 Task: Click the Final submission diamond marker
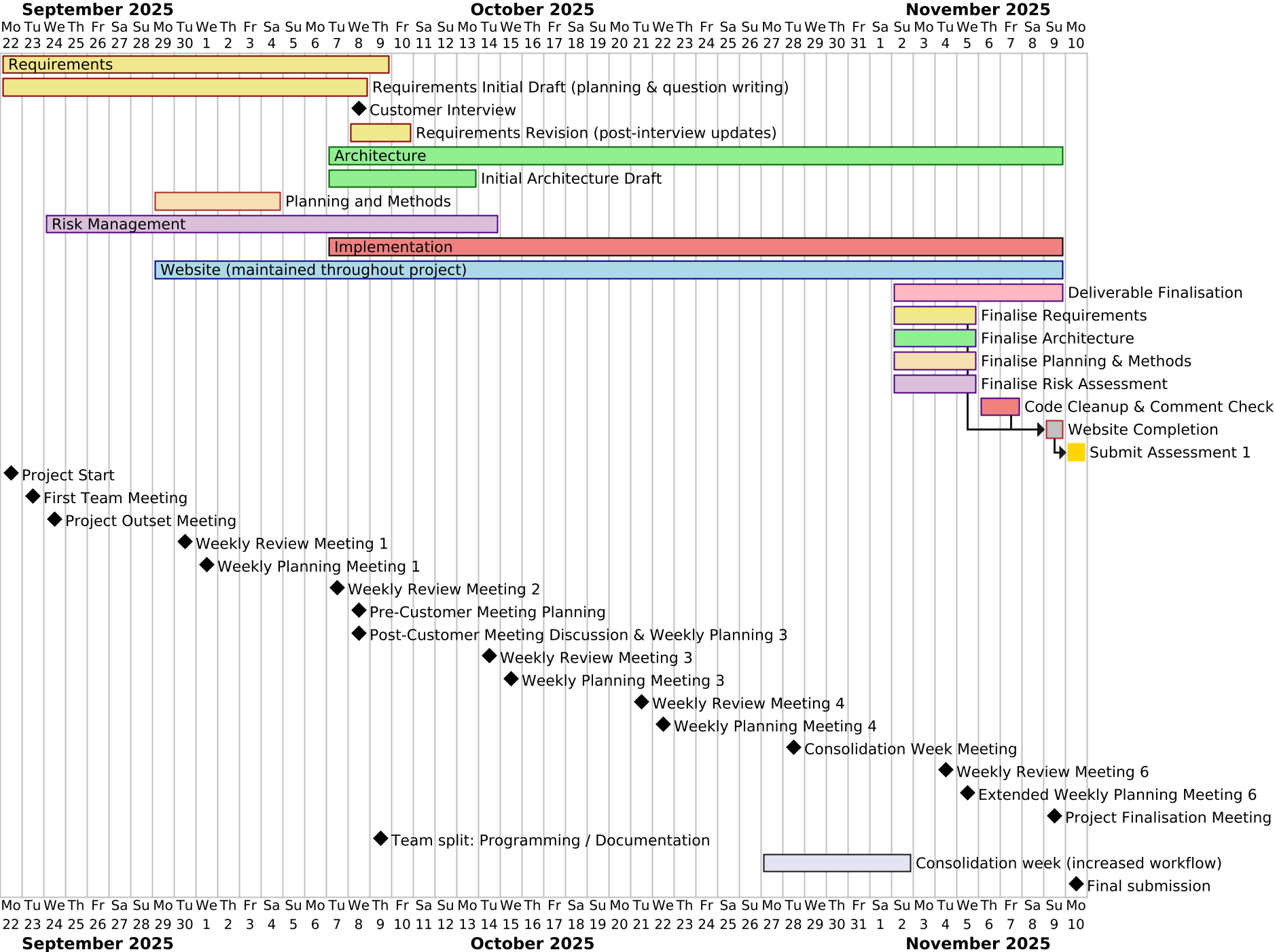pyautogui.click(x=1076, y=883)
